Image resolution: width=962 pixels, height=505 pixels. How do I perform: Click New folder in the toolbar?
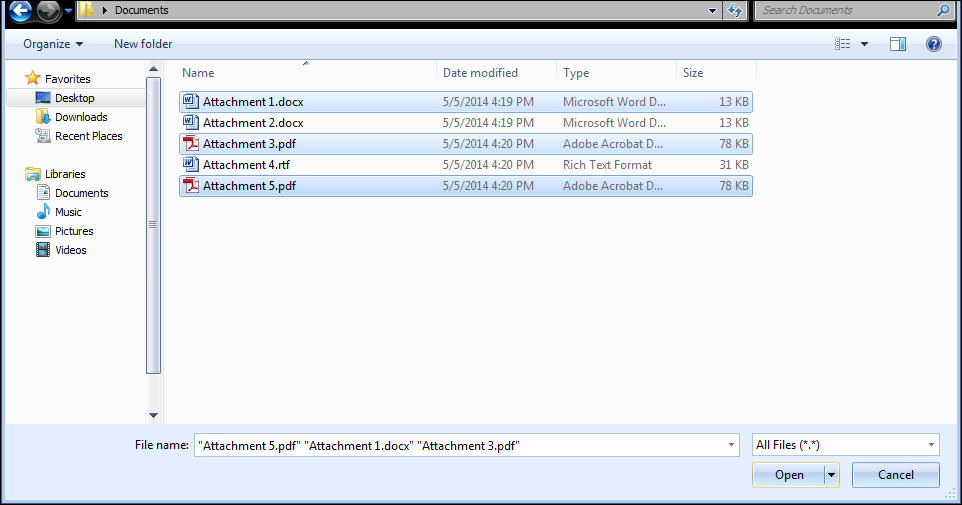[x=143, y=44]
